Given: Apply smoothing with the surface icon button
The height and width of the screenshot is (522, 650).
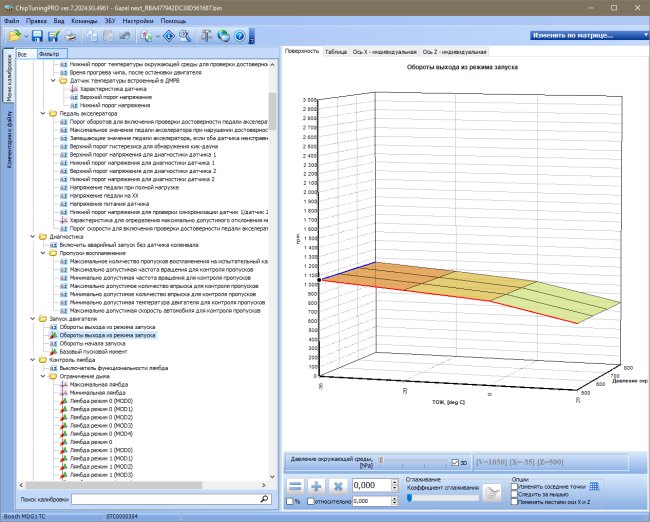Looking at the screenshot, I should pyautogui.click(x=492, y=493).
